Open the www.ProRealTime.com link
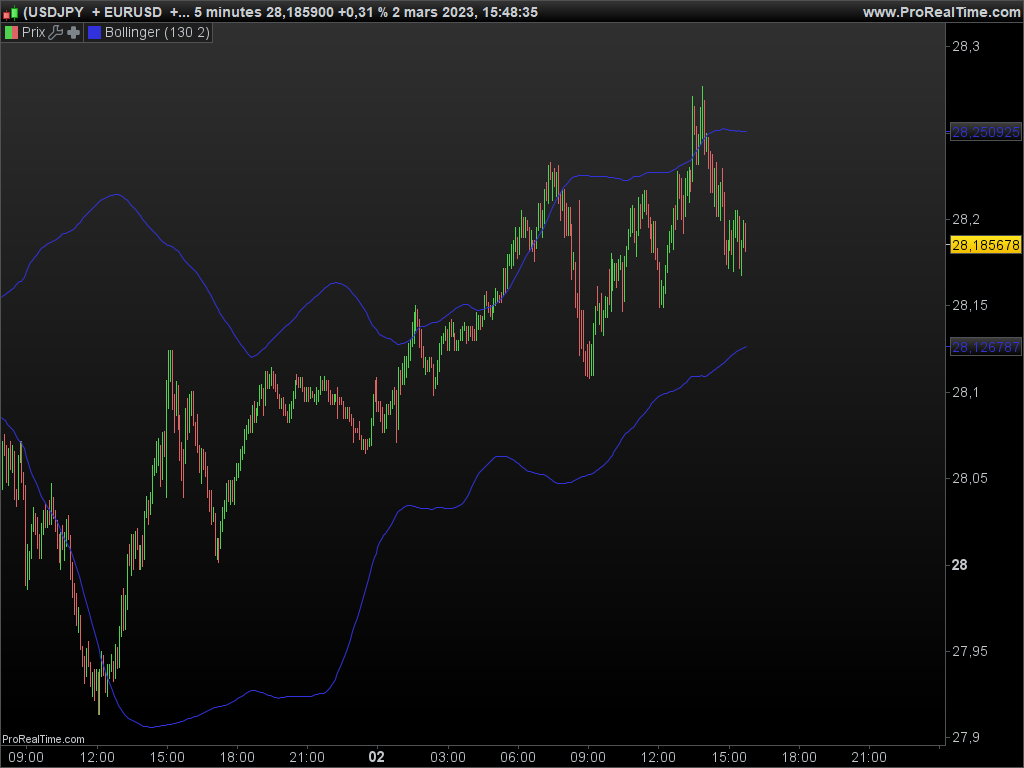 [941, 12]
